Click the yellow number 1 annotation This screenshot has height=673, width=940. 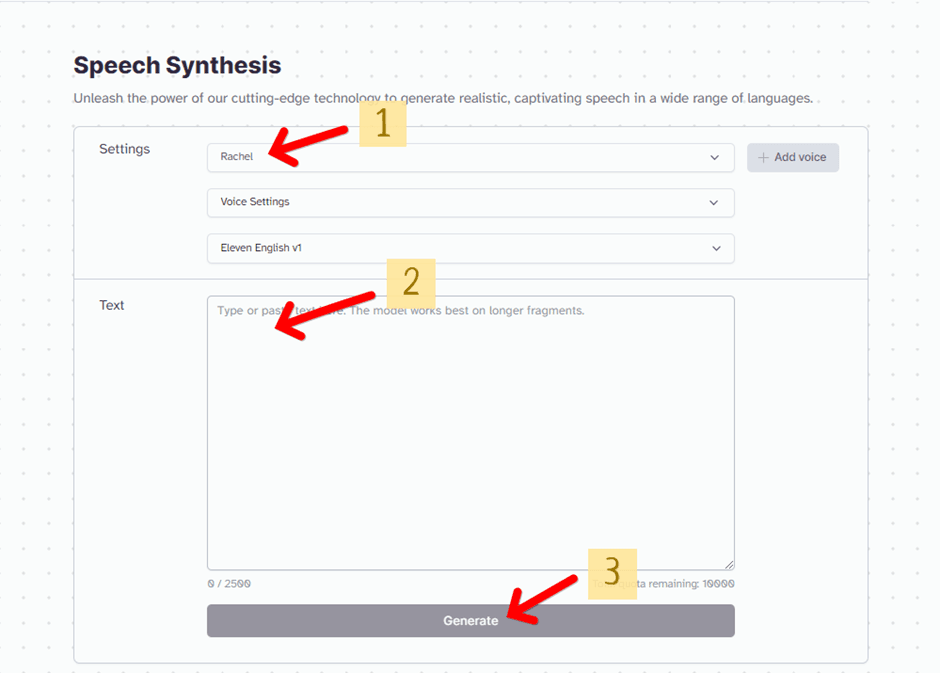click(x=382, y=123)
